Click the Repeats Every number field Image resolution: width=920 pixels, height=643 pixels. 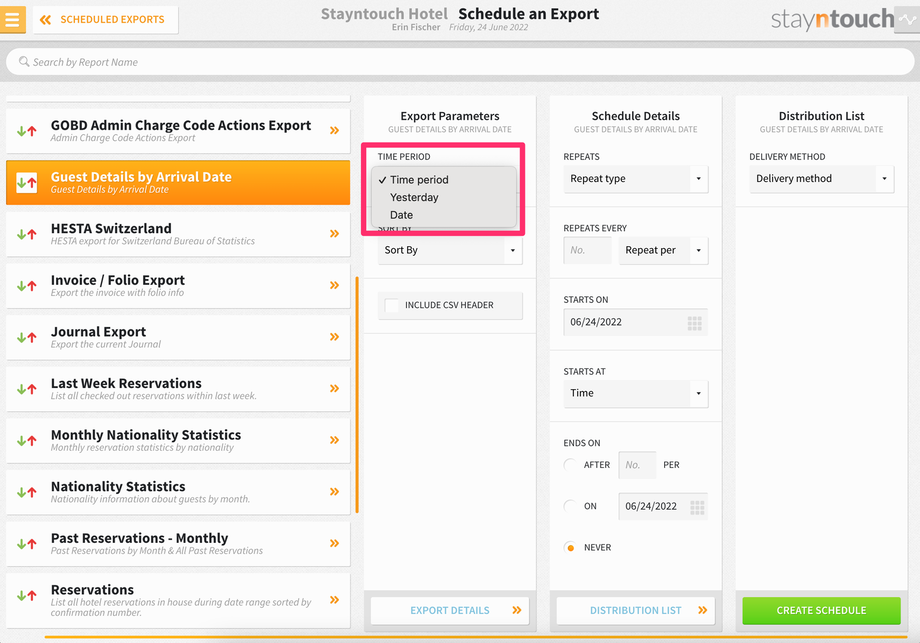(x=587, y=251)
